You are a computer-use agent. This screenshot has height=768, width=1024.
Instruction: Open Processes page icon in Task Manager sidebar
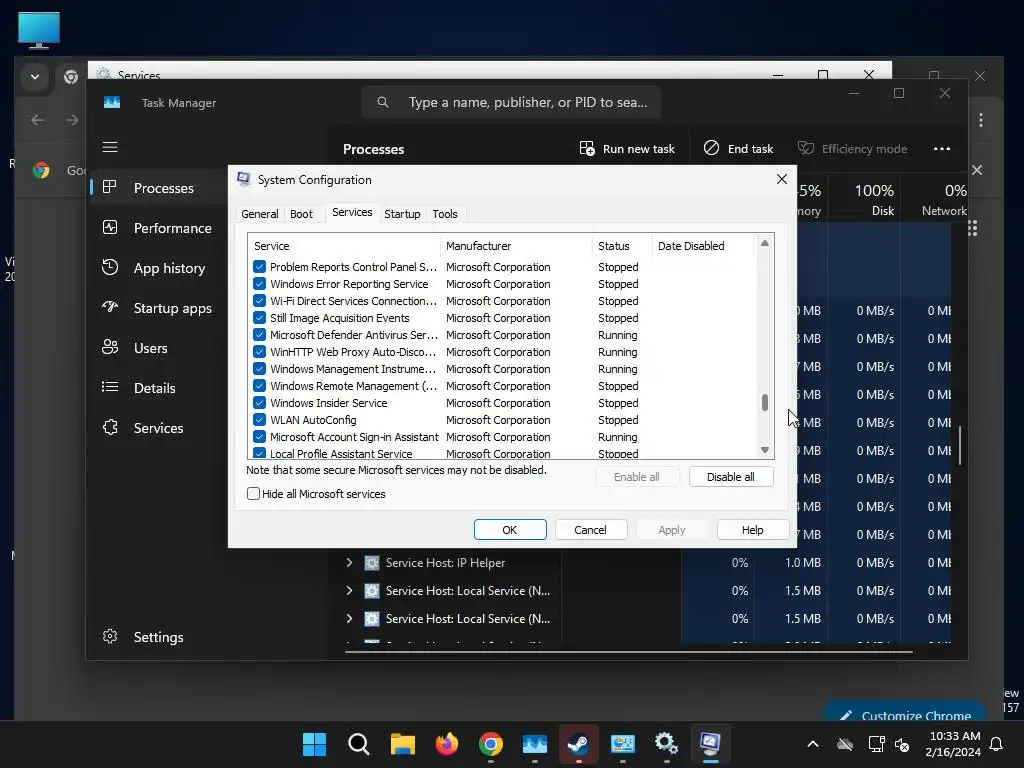point(110,187)
